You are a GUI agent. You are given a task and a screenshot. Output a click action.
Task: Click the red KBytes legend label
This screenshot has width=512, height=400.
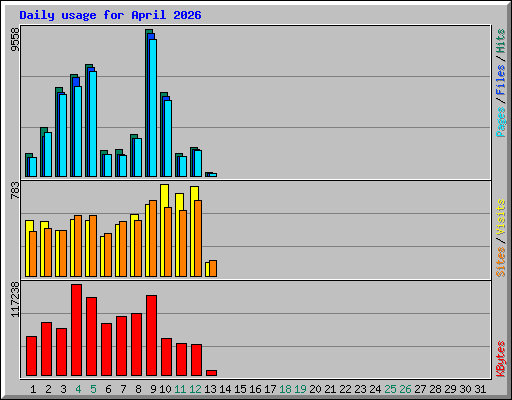tap(500, 359)
